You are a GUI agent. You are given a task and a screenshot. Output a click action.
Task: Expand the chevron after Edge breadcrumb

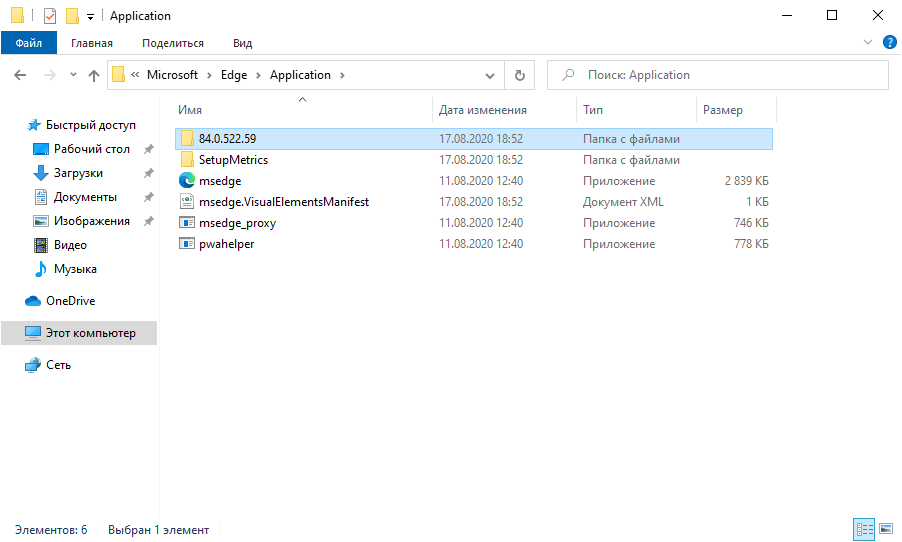pyautogui.click(x=258, y=75)
